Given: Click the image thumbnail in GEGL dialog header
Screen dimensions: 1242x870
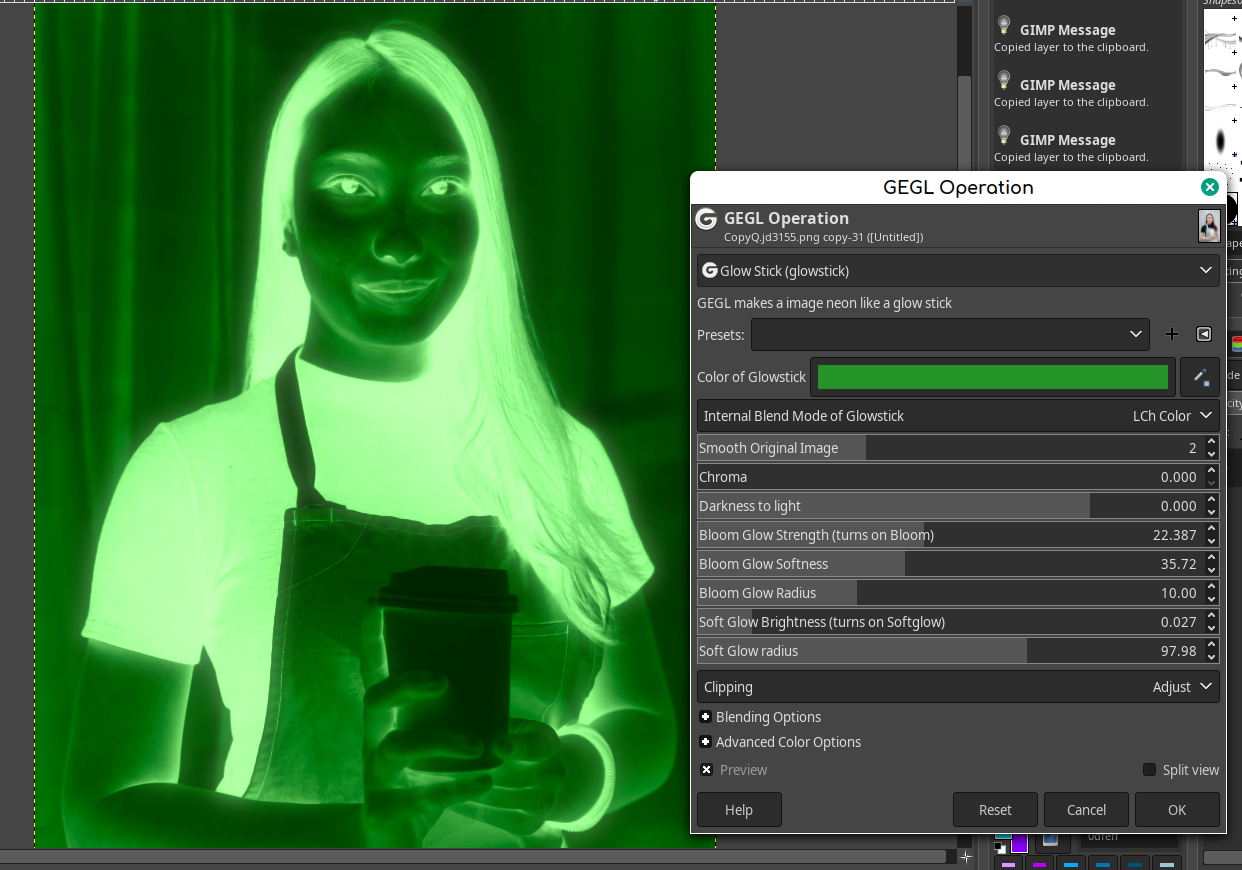Looking at the screenshot, I should click(x=1209, y=226).
